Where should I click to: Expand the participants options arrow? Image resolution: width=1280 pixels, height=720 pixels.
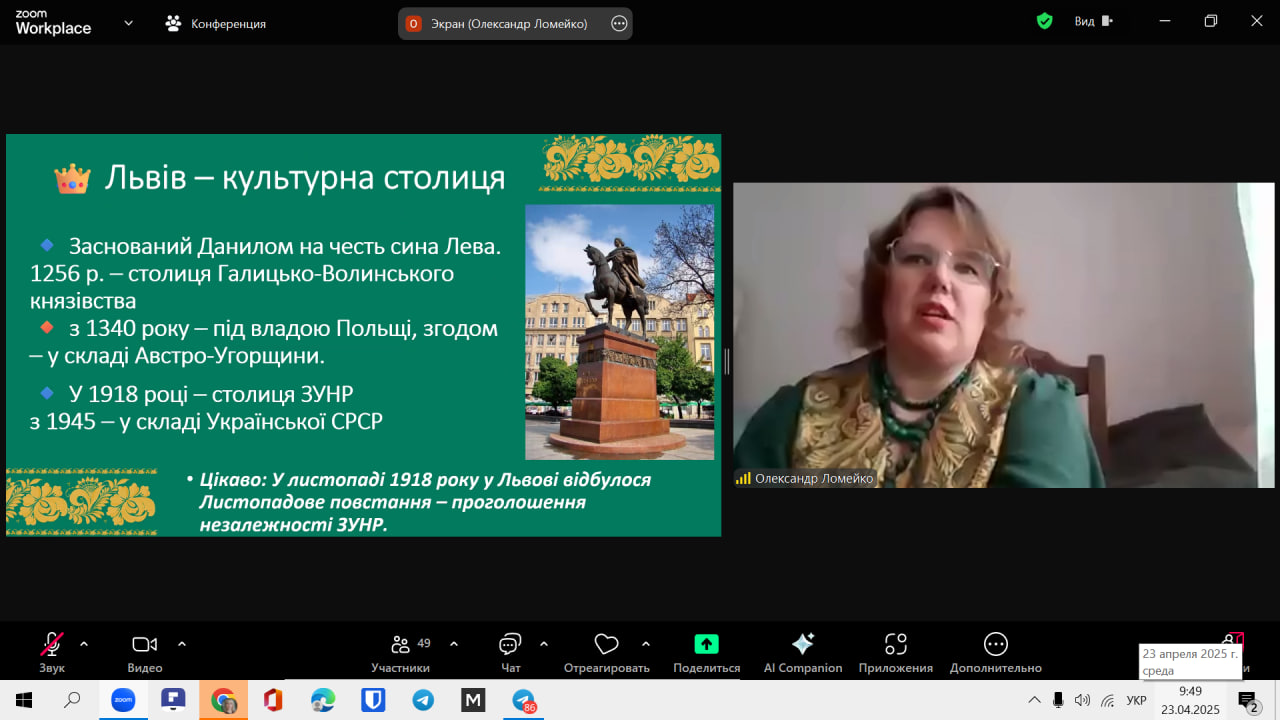coord(454,644)
